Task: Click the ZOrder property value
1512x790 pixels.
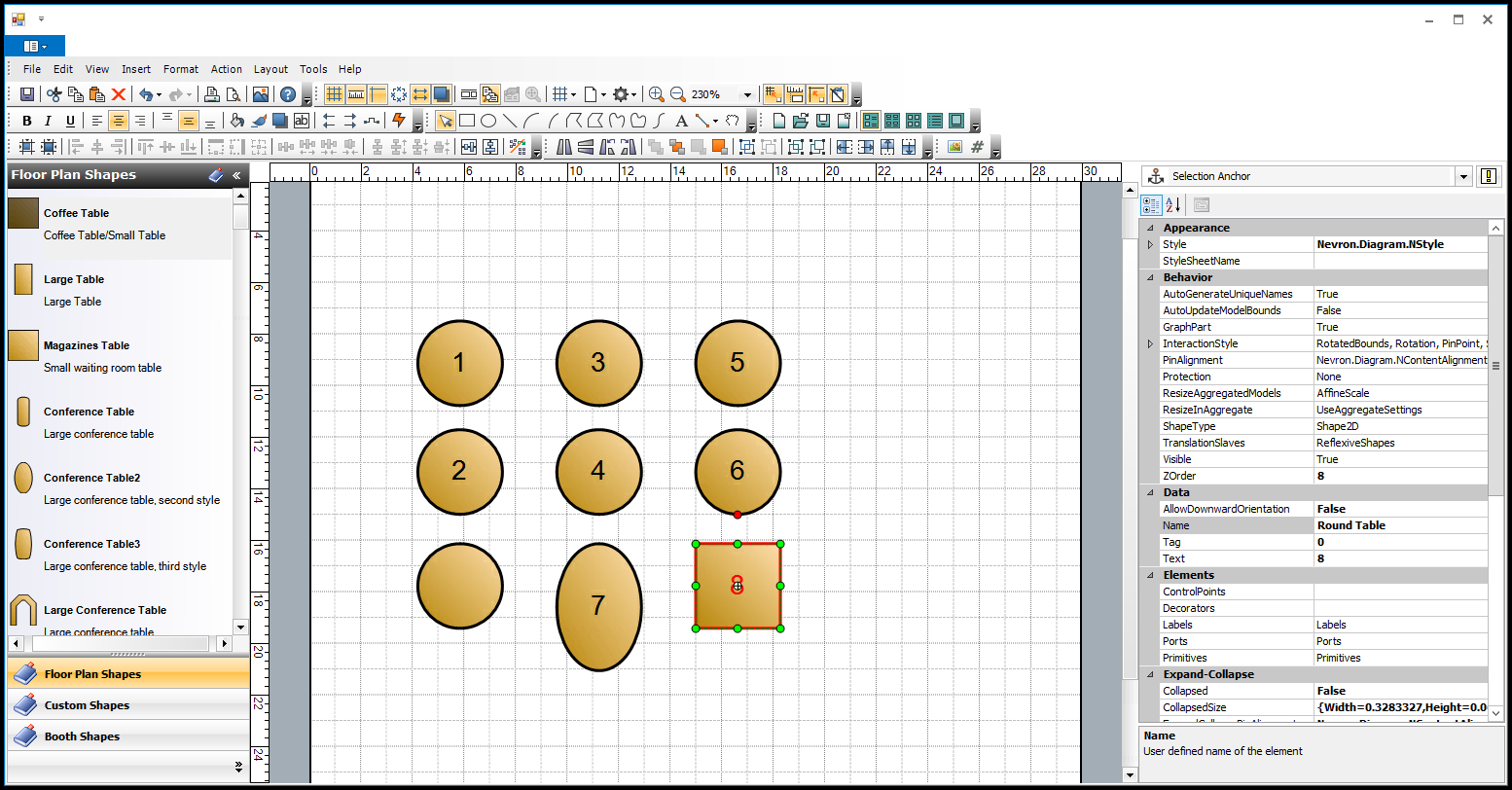Action: coord(1401,476)
